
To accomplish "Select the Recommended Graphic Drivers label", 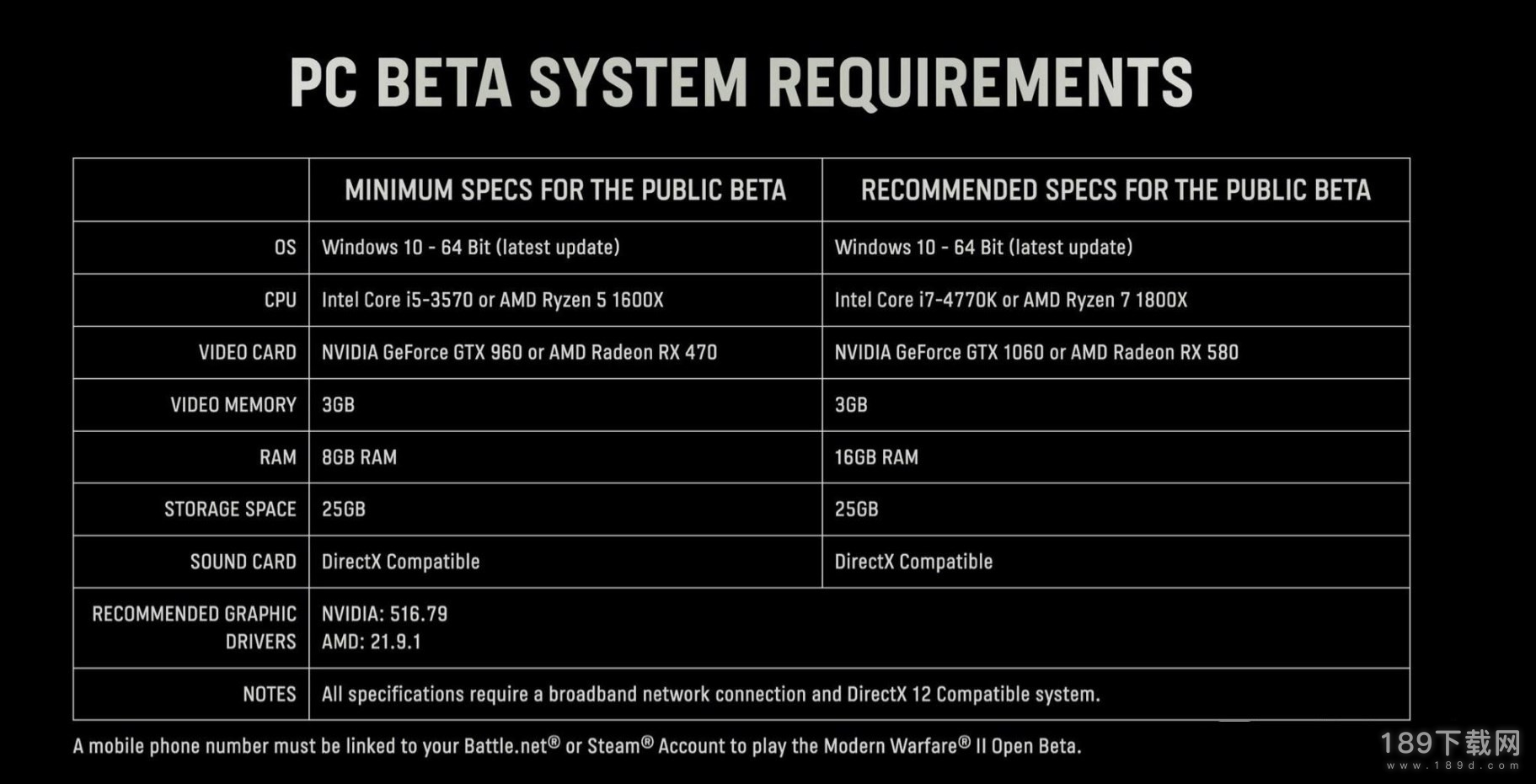I will pyautogui.click(x=194, y=627).
